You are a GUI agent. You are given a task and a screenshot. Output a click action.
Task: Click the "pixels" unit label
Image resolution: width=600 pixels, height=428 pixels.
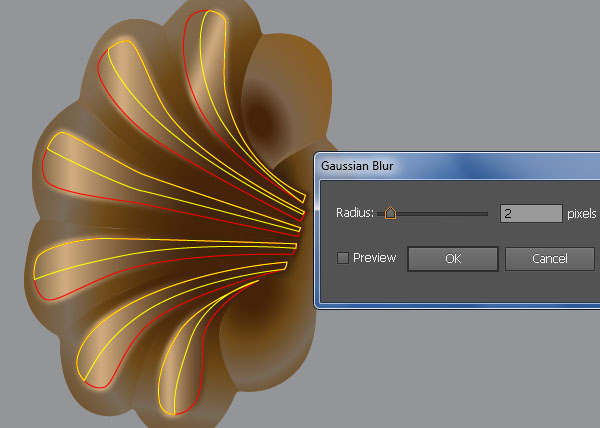582,214
